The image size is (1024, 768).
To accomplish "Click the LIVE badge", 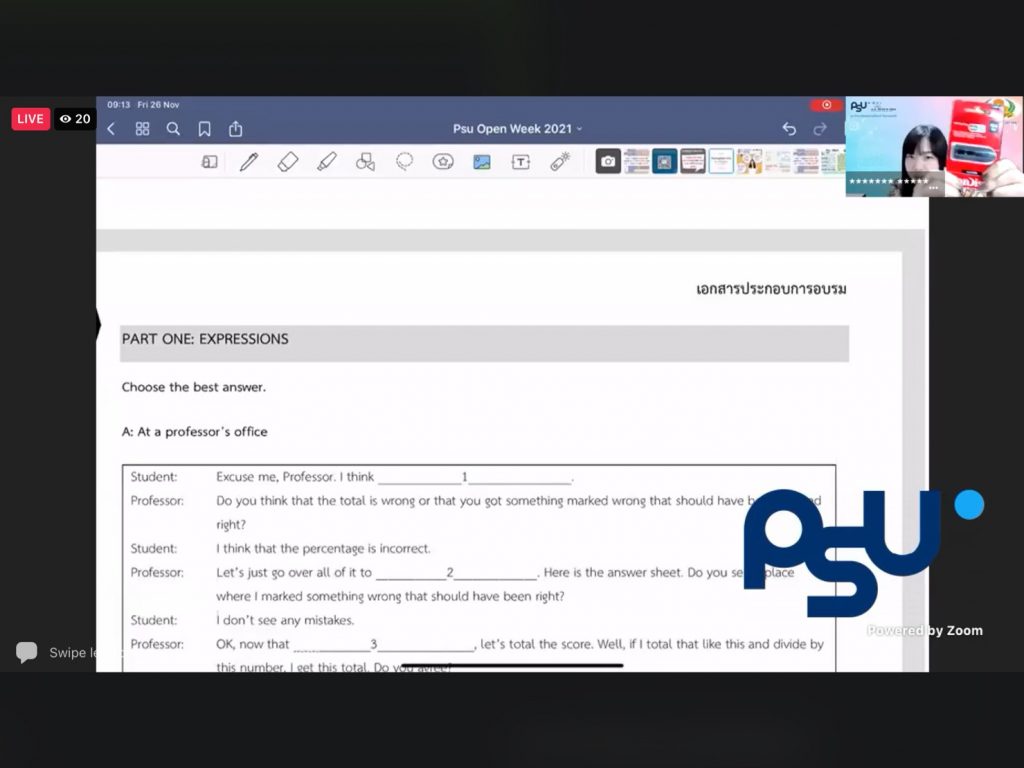I will pos(30,119).
